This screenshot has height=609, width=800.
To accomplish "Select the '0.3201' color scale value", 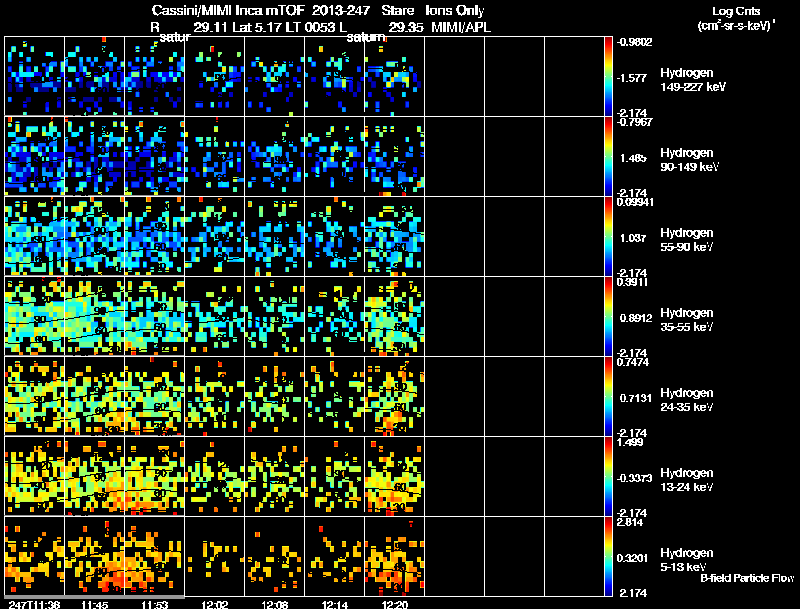I will click(x=633, y=559).
